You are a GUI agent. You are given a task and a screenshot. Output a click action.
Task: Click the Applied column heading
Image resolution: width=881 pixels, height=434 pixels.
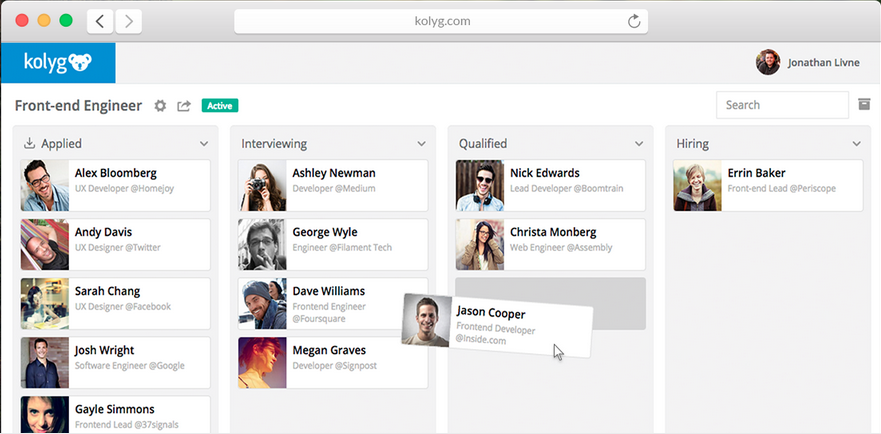(61, 144)
